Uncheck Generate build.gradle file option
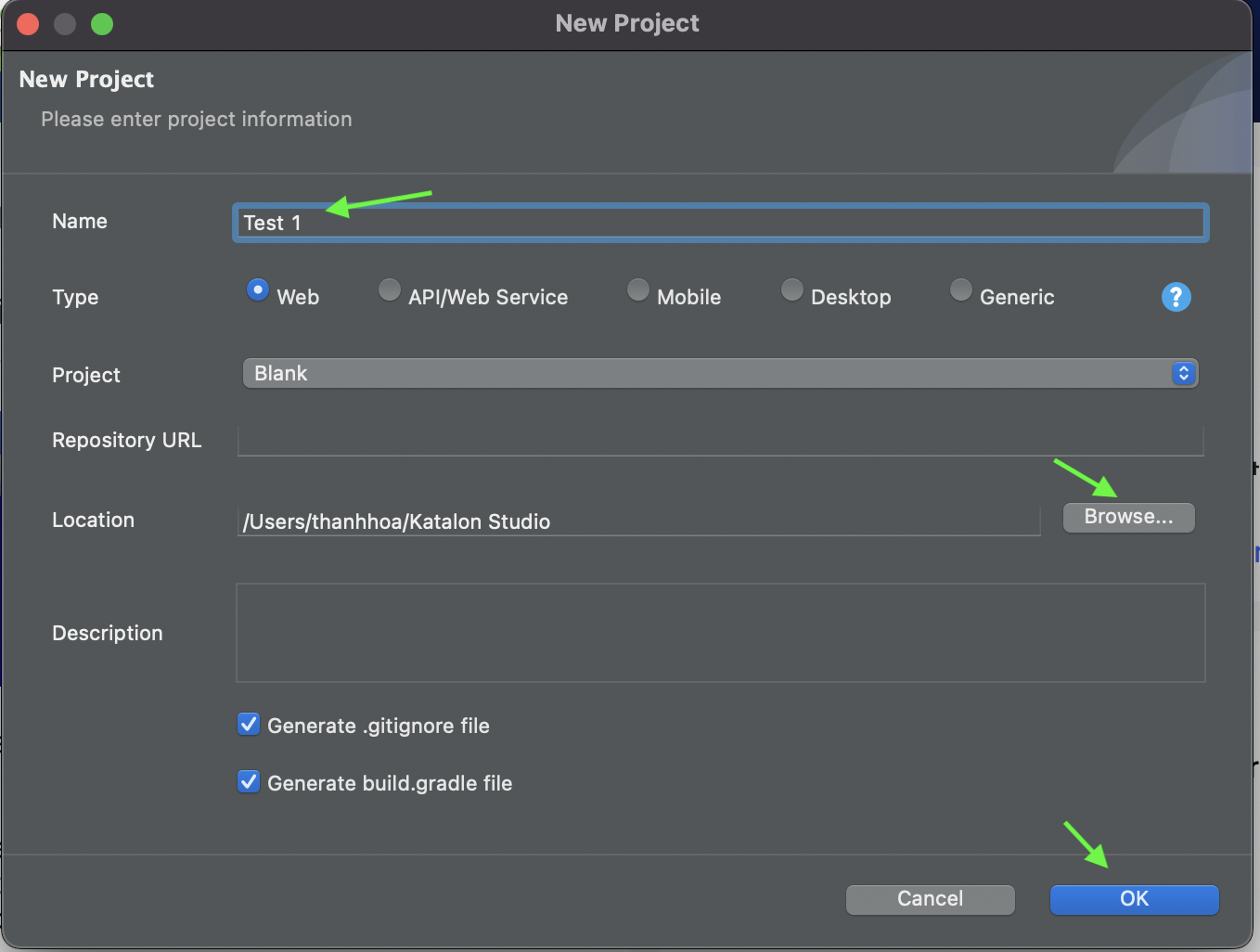 coord(249,782)
